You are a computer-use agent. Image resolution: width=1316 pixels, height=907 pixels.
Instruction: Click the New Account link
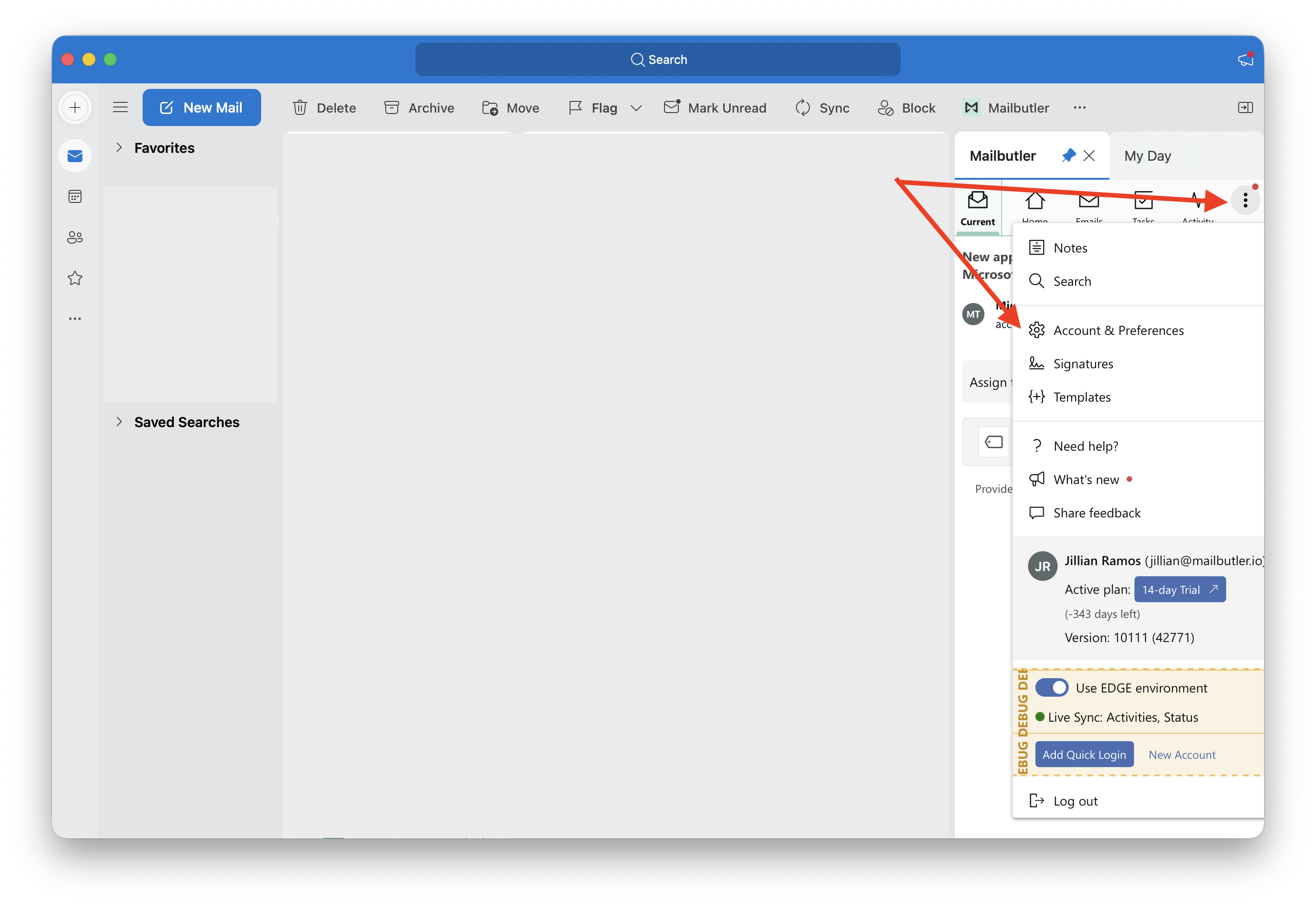click(x=1181, y=755)
